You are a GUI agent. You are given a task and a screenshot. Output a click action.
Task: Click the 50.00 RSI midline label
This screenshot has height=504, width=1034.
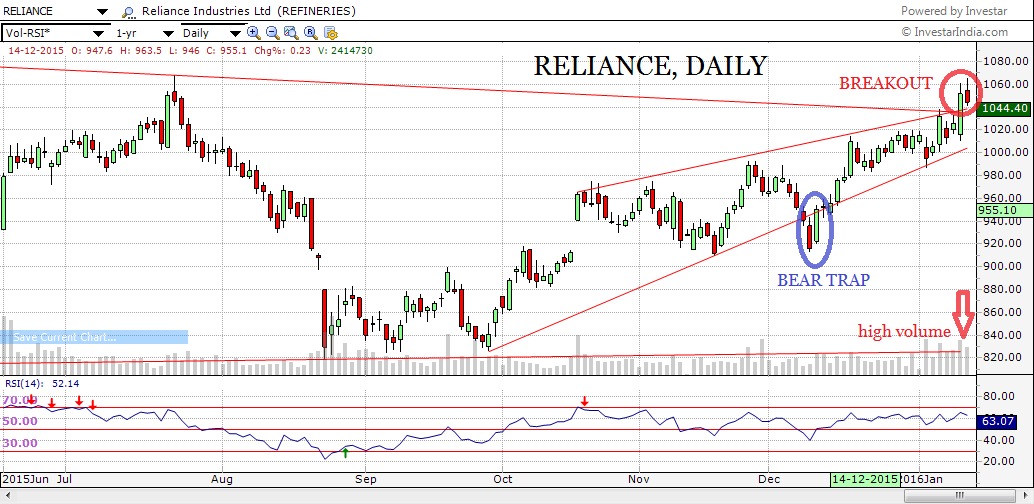(19, 421)
